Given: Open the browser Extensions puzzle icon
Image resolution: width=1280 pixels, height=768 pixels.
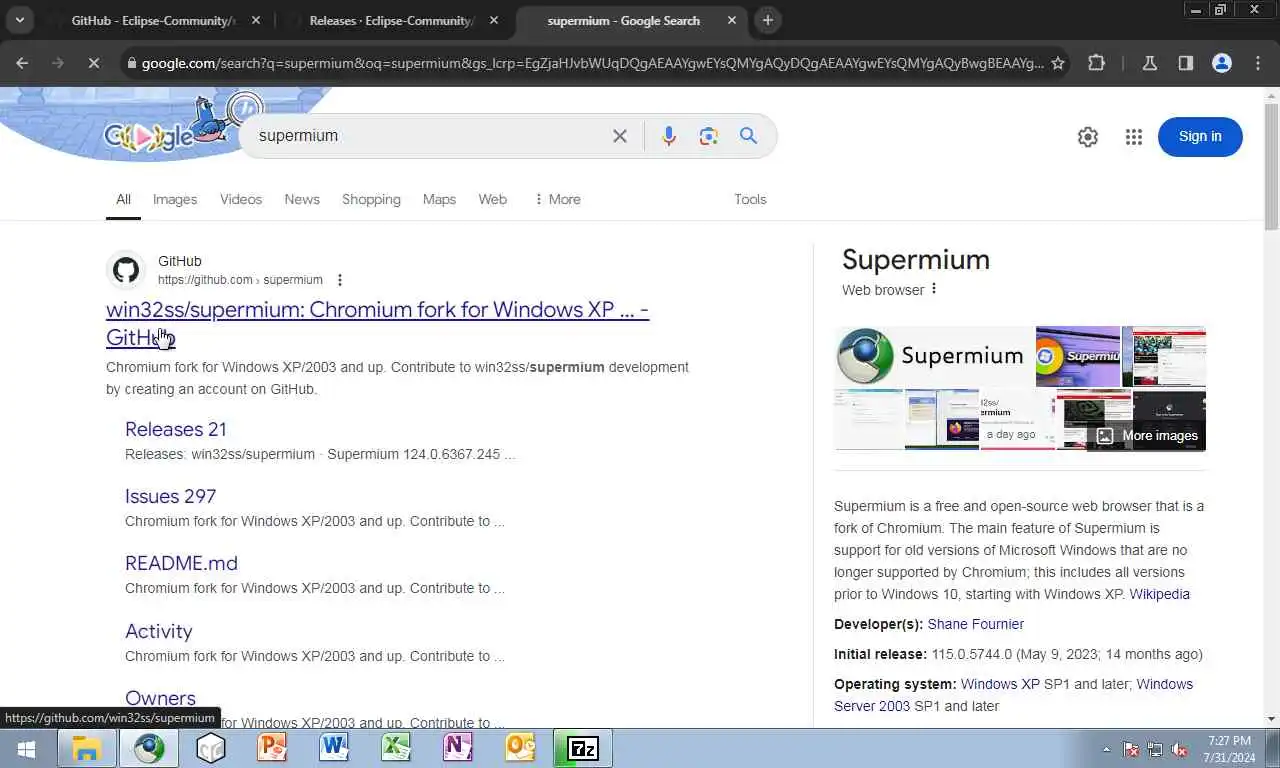Looking at the screenshot, I should click(1096, 63).
